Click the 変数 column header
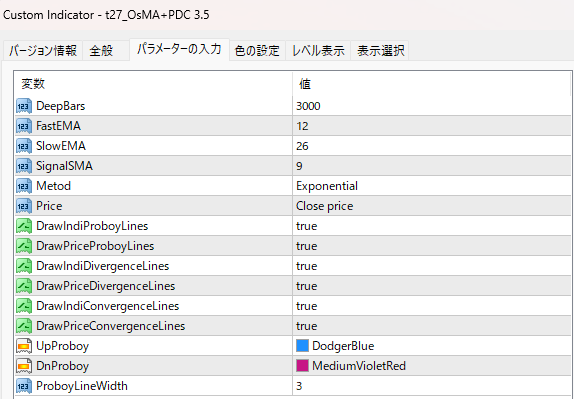 [x=153, y=84]
